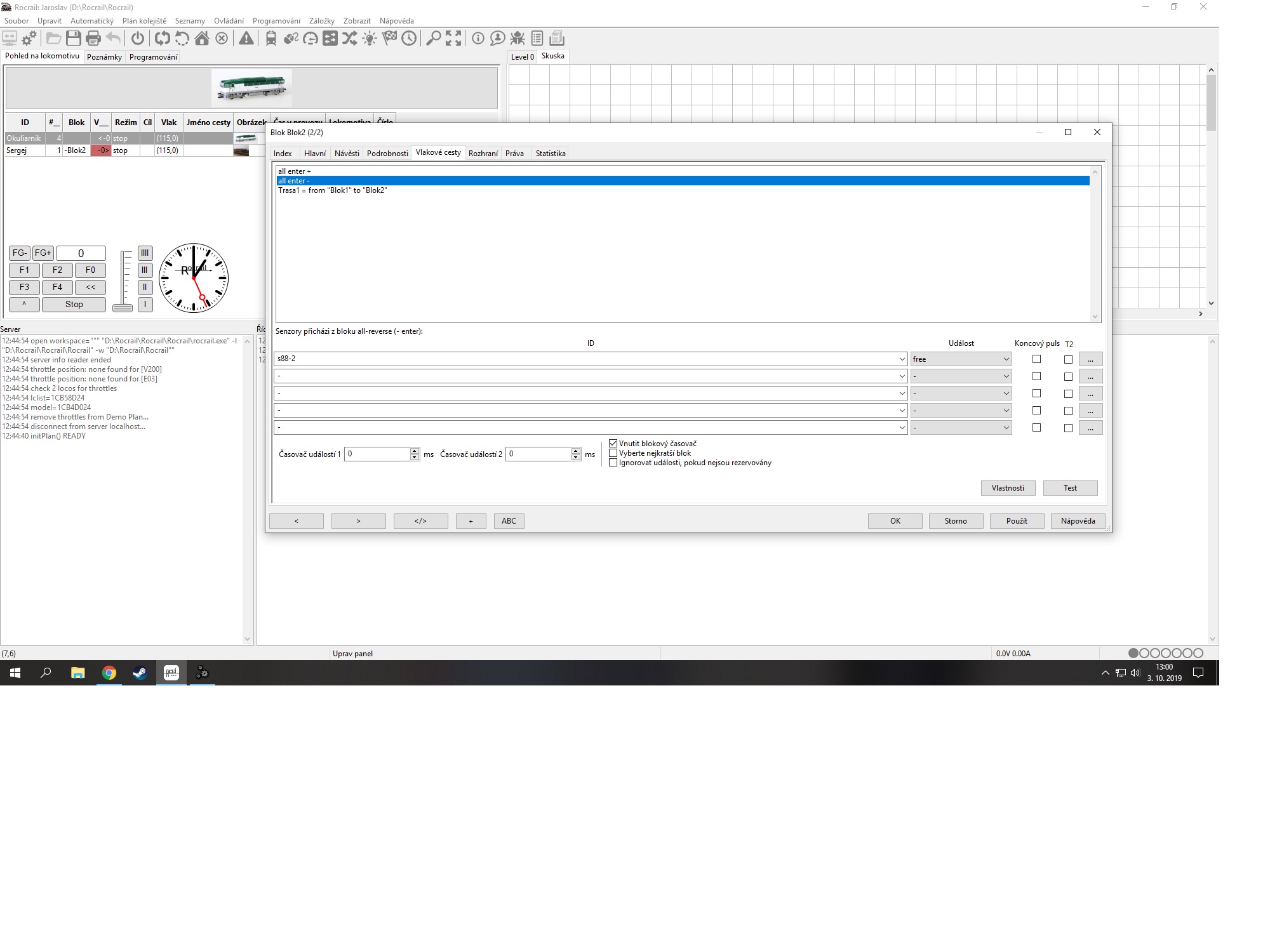Image resolution: width=1270 pixels, height=952 pixels.
Task: Click the save (floppy disk) toolbar icon
Action: tap(74, 38)
